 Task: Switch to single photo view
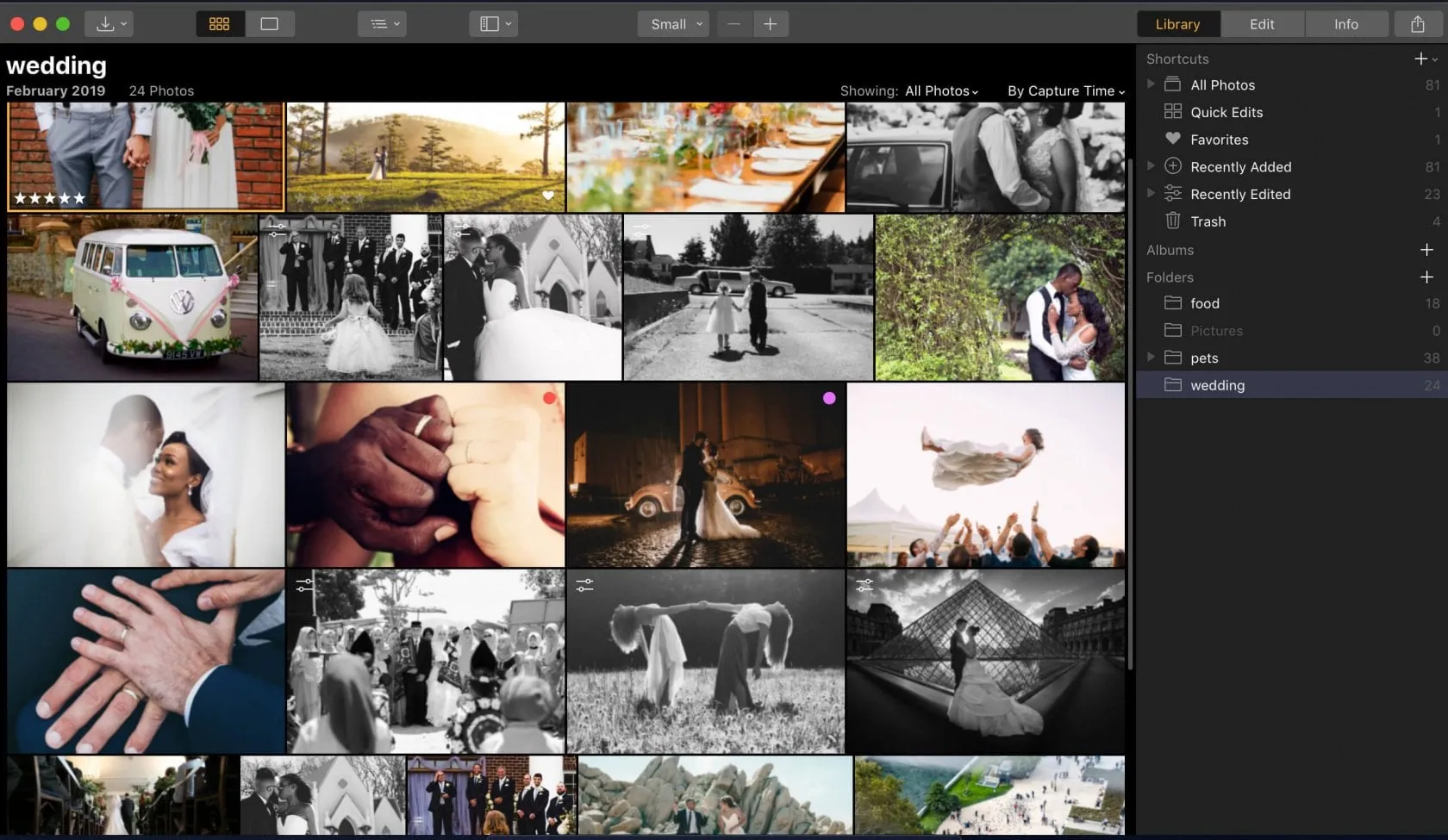click(270, 24)
